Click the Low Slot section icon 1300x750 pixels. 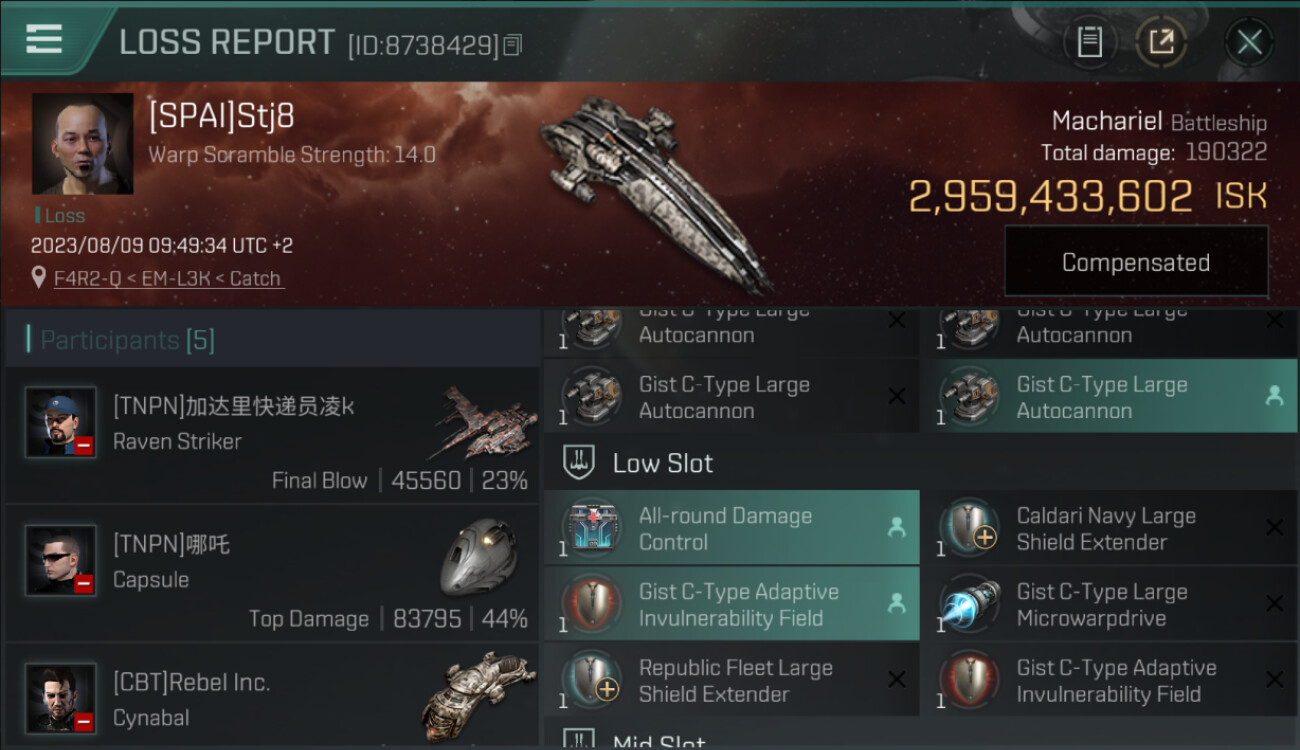pos(580,462)
